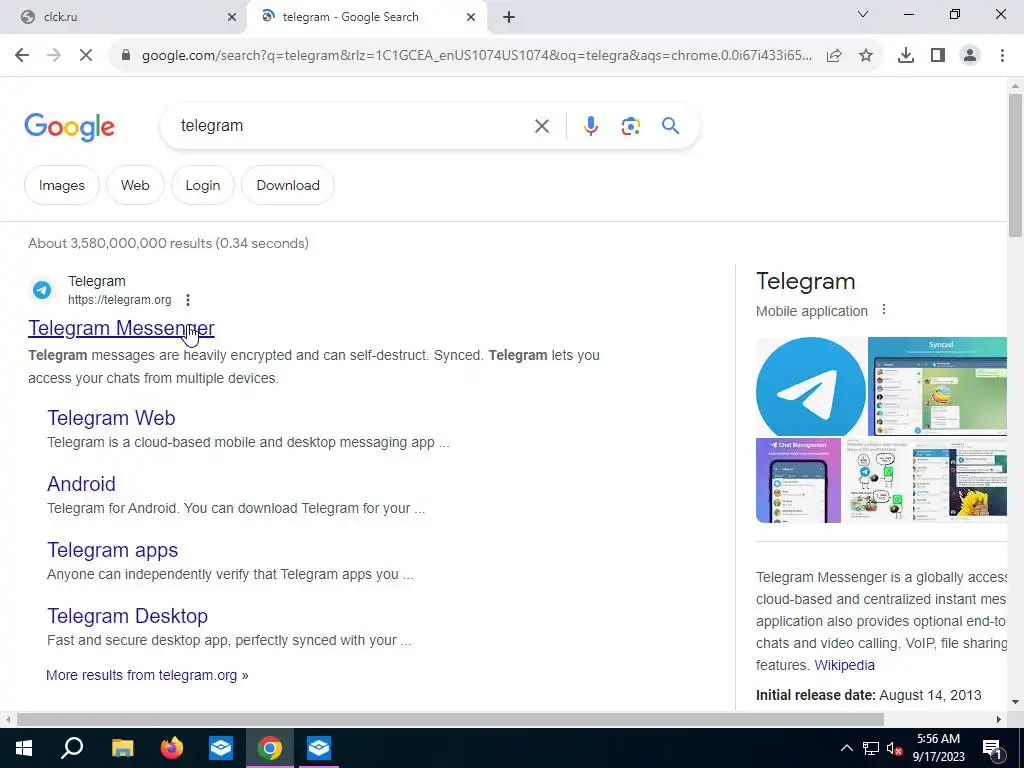Screen dimensions: 1024x768
Task: Open tab search chevron in title bar
Action: 863,14
